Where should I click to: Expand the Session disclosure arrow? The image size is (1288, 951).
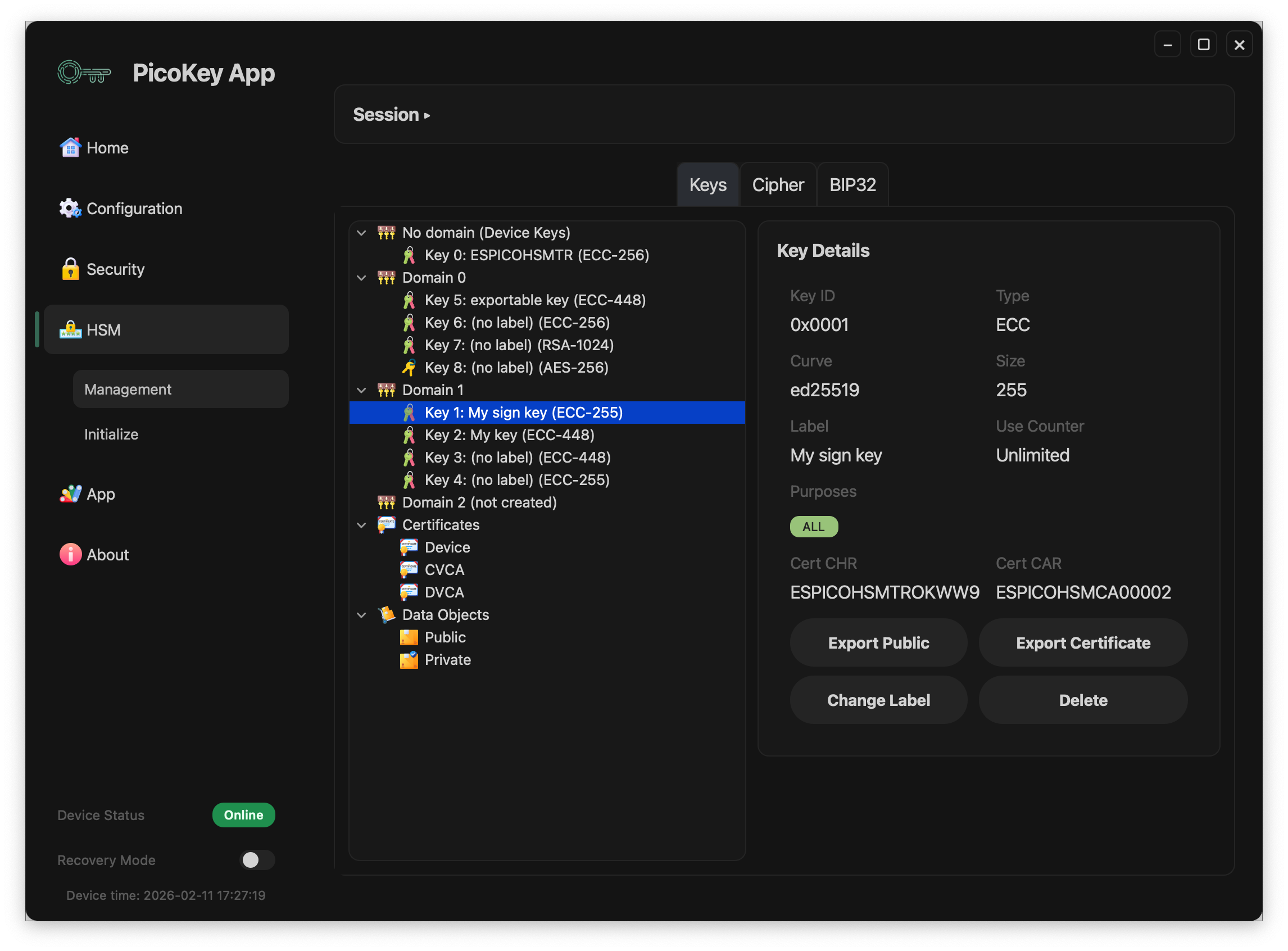(427, 115)
